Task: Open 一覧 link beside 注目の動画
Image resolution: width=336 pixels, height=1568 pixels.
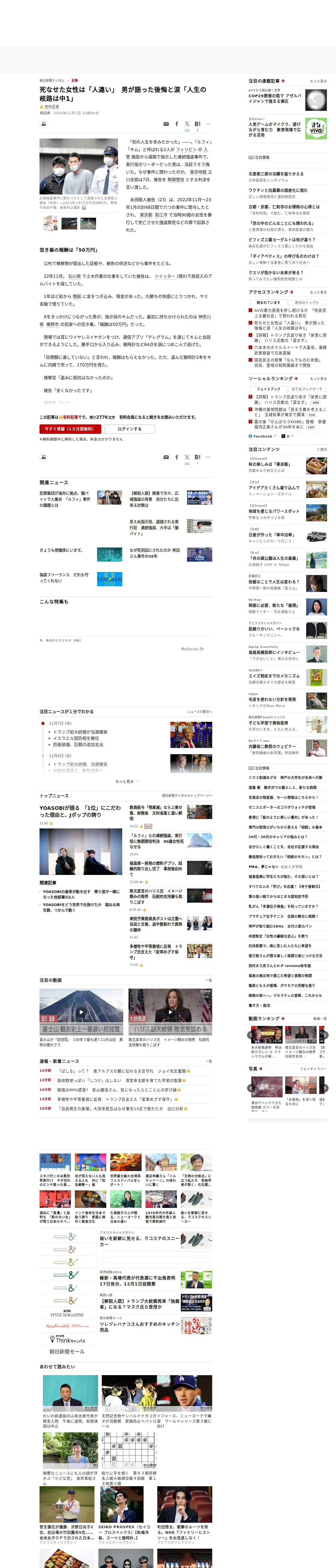Action: [209, 981]
